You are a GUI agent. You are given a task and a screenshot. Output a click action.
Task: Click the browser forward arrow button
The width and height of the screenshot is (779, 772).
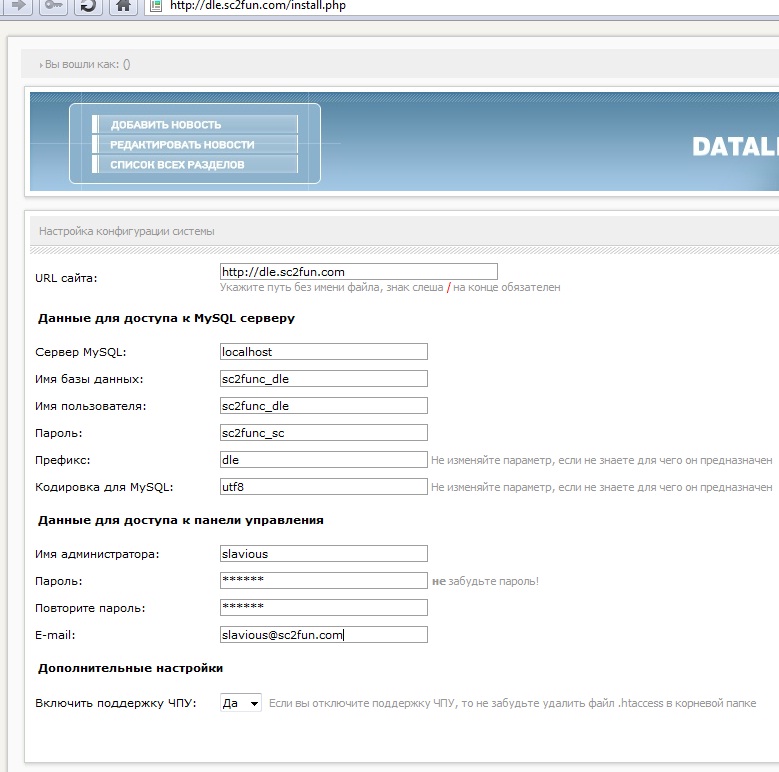[17, 6]
